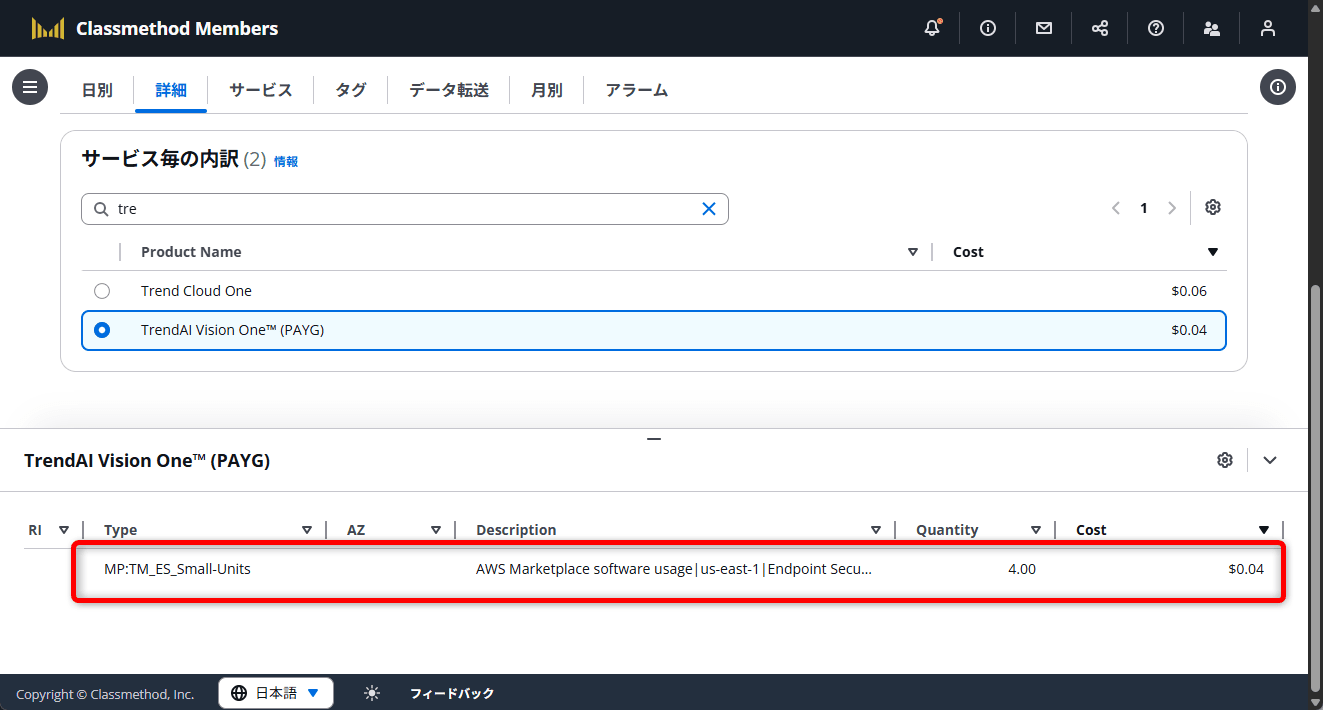Viewport: 1323px width, 710px height.
Task: Click the フィードバック link
Action: coord(452,693)
